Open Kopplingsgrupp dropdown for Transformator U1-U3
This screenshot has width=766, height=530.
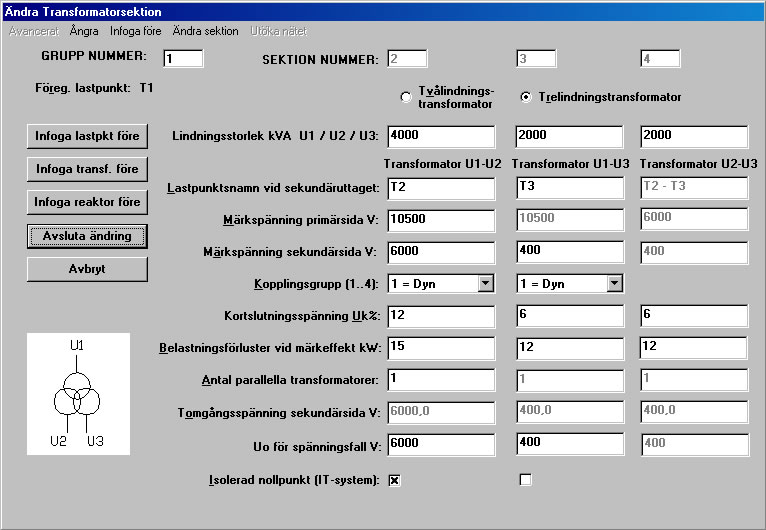(x=615, y=283)
